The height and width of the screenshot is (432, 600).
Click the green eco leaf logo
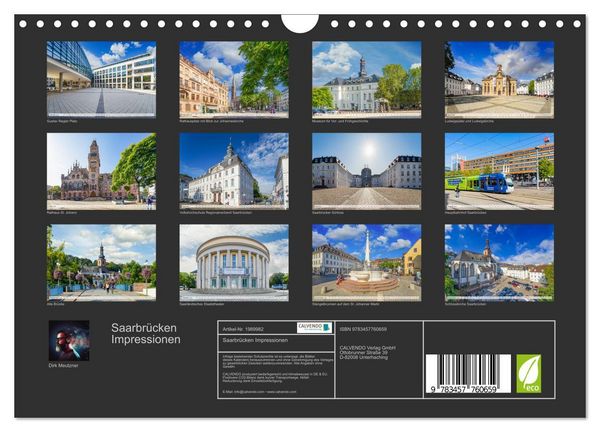click(x=529, y=373)
